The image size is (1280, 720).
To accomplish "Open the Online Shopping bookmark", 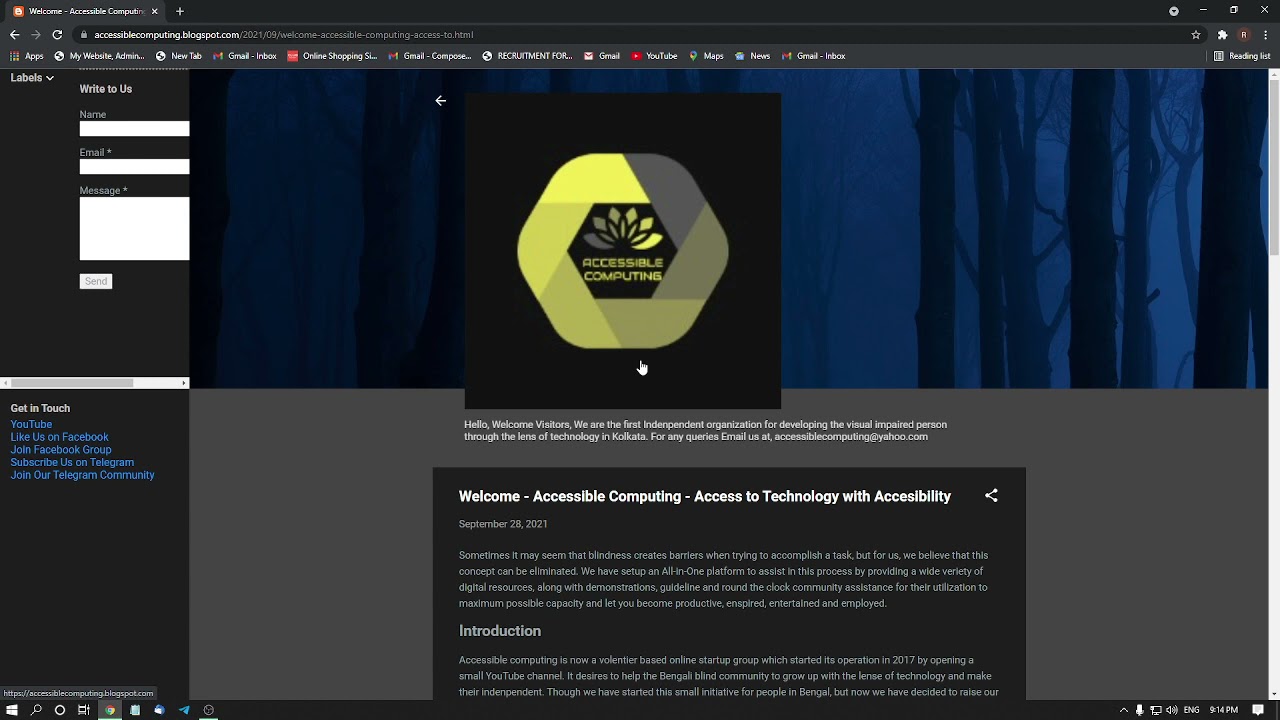I will tap(331, 56).
